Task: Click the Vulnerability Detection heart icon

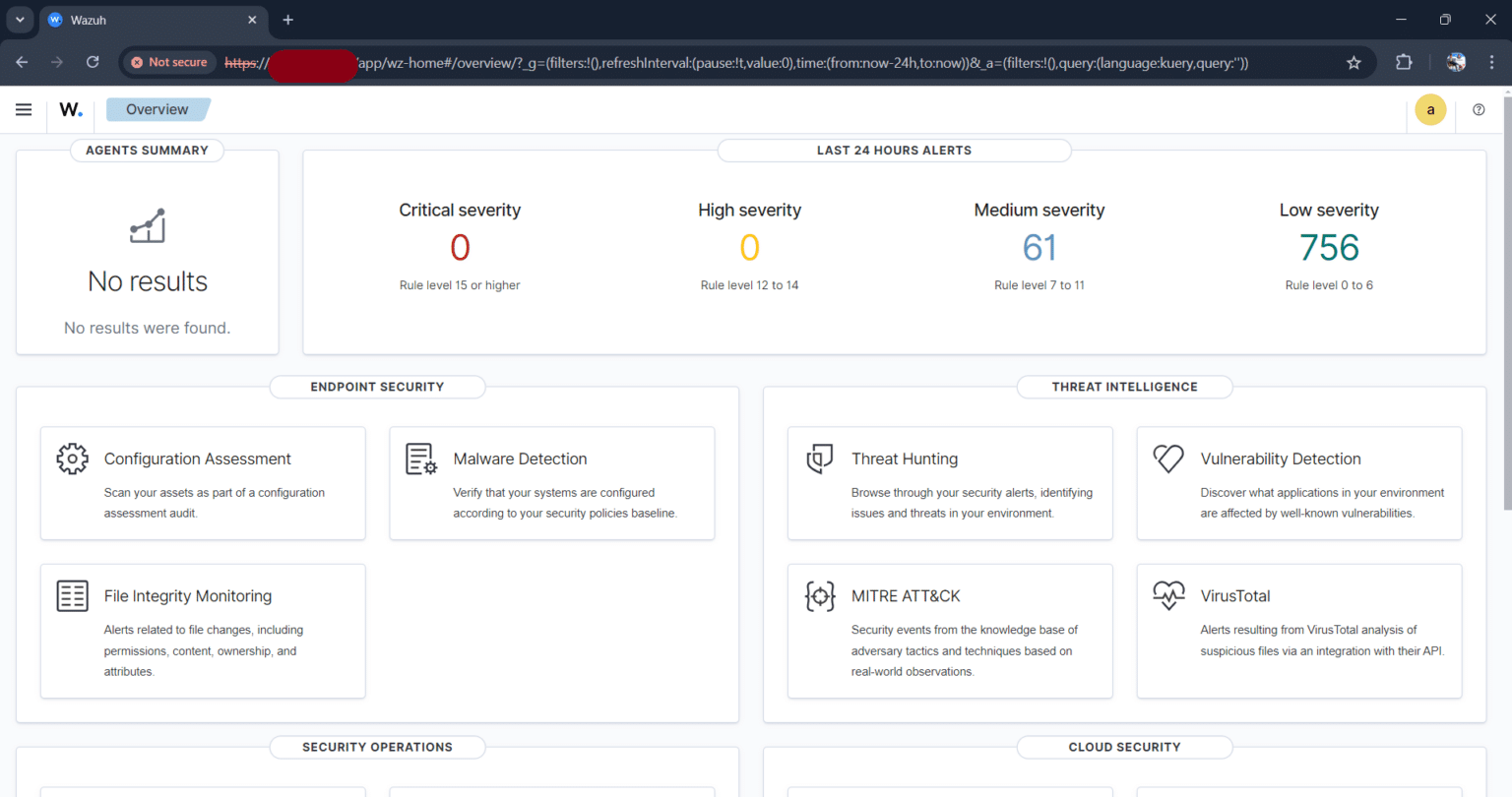Action: pos(1168,459)
